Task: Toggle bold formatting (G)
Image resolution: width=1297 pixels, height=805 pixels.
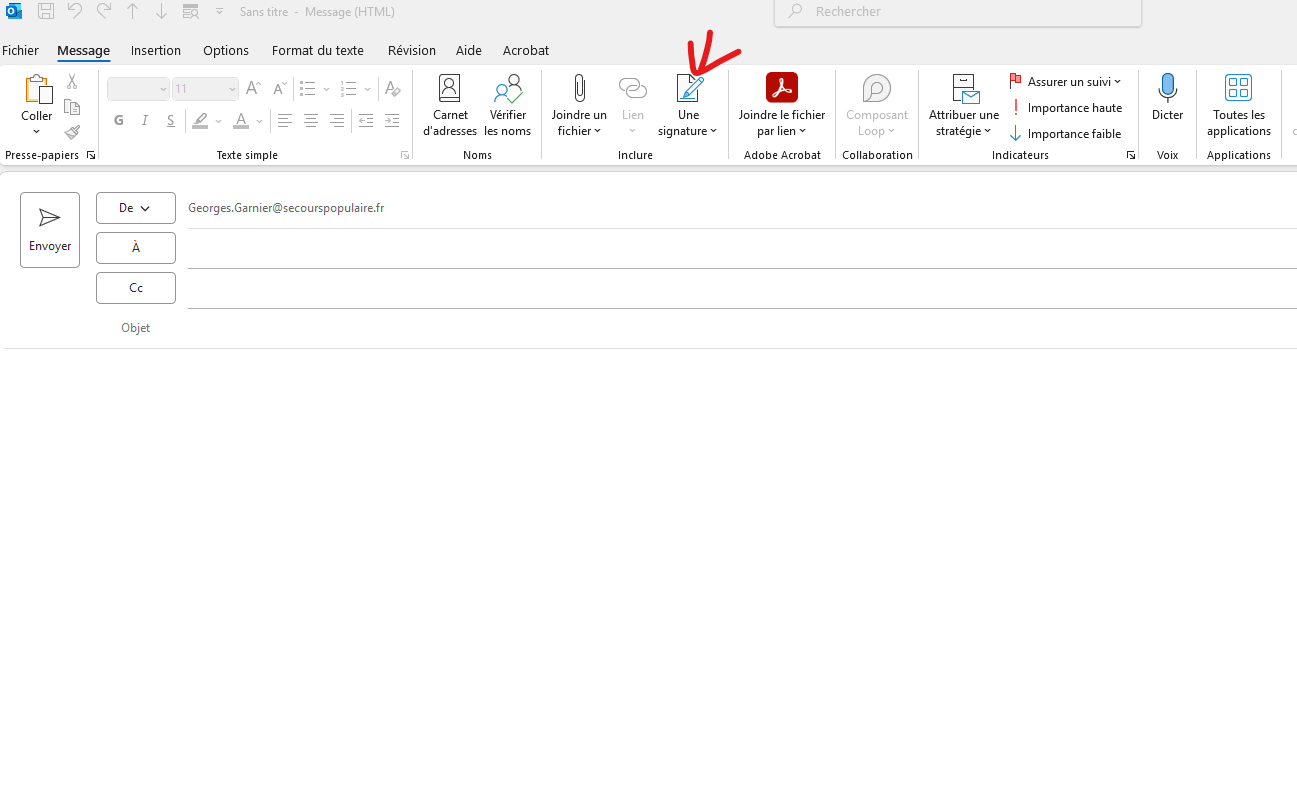Action: pyautogui.click(x=119, y=121)
